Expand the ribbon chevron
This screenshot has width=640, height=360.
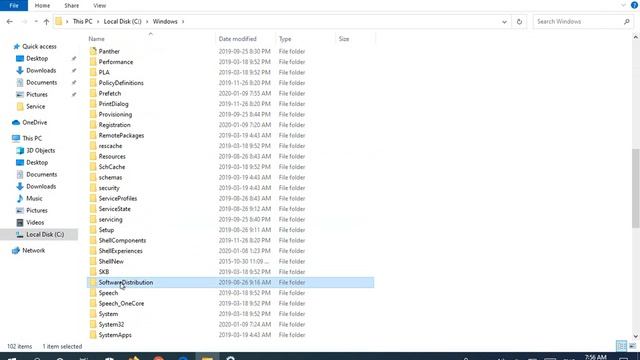click(623, 5)
